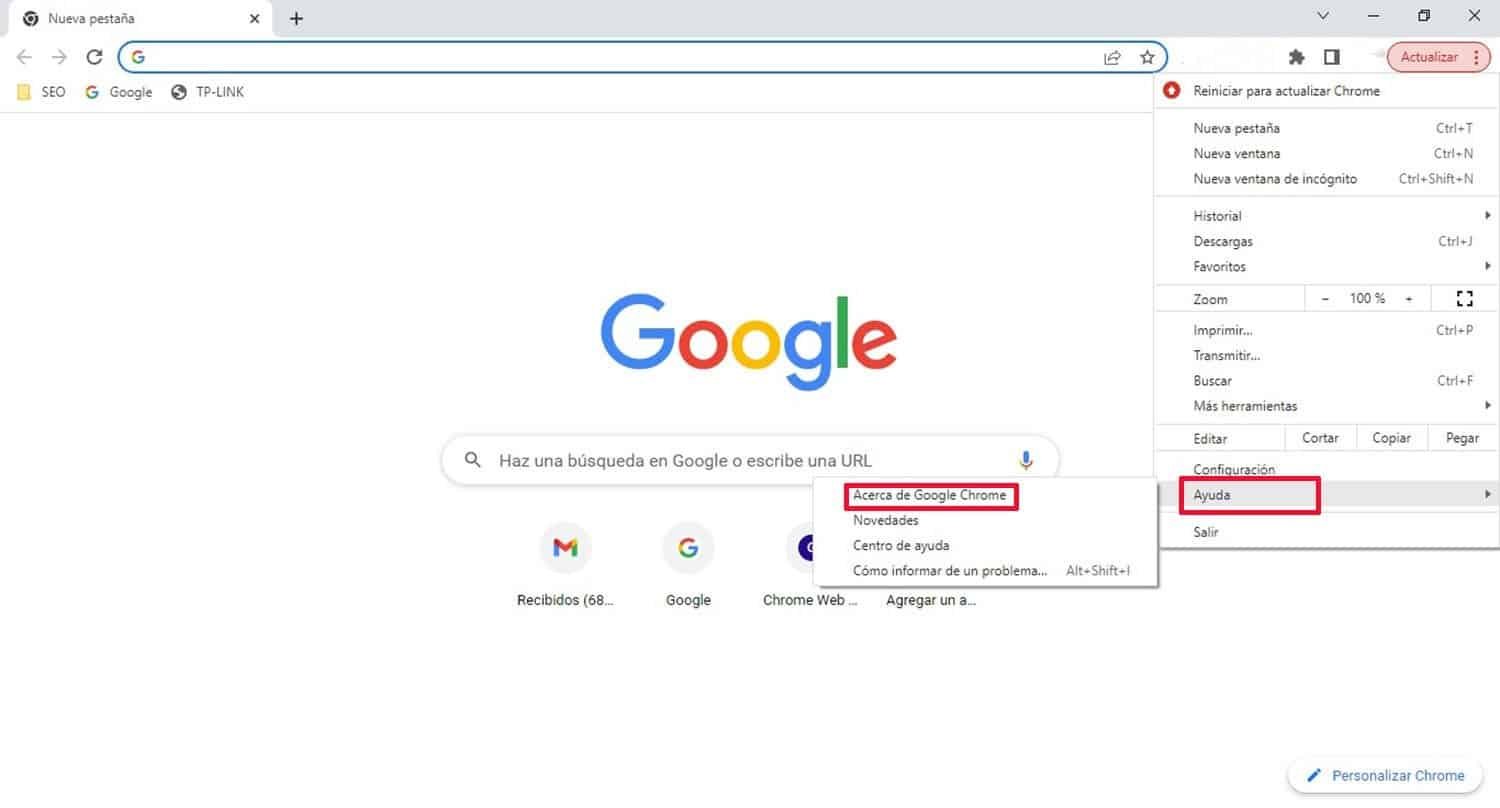Click the back navigation arrow
1500x808 pixels.
(24, 57)
